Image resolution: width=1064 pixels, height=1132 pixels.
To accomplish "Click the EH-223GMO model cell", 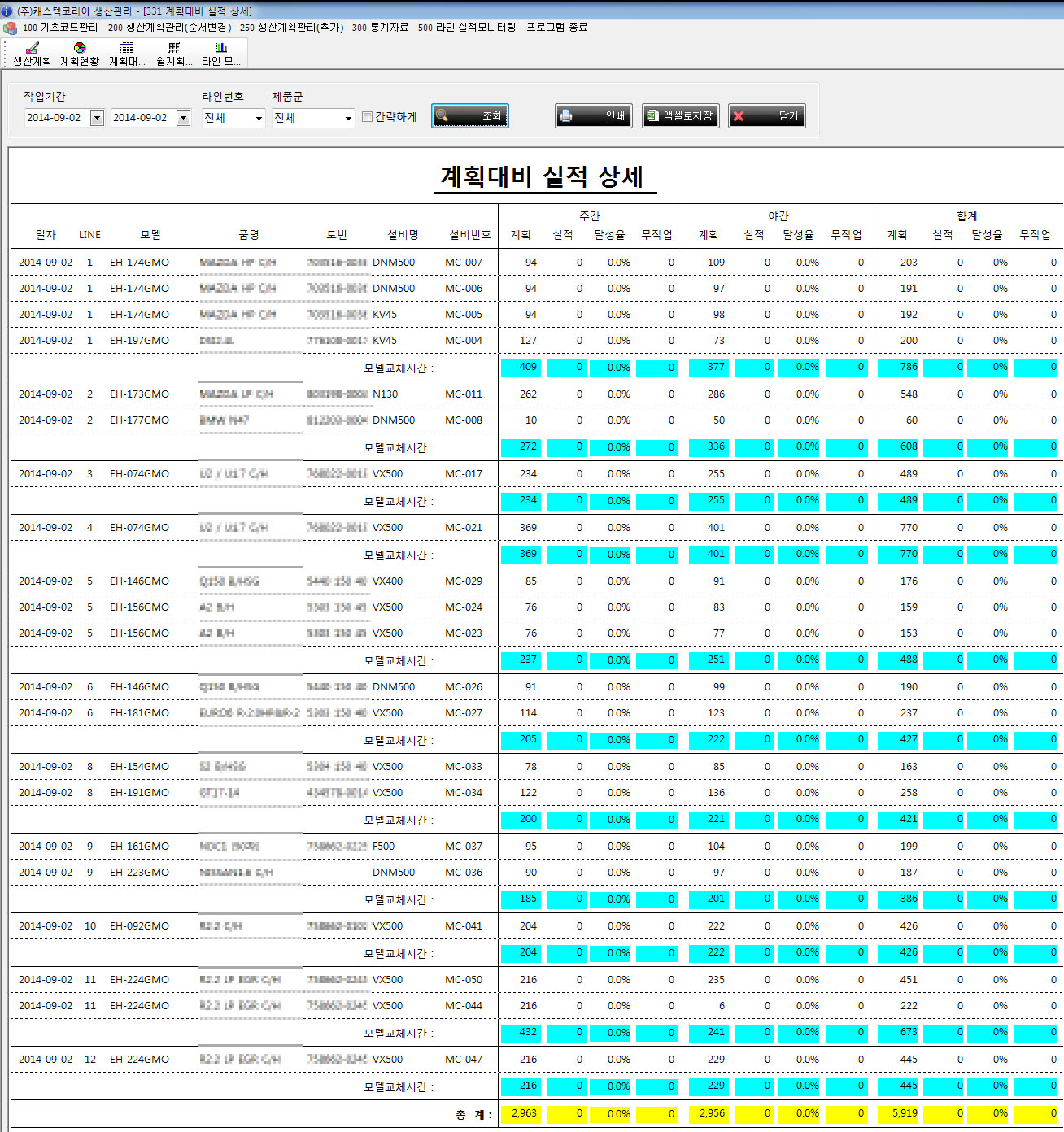I will [x=140, y=873].
